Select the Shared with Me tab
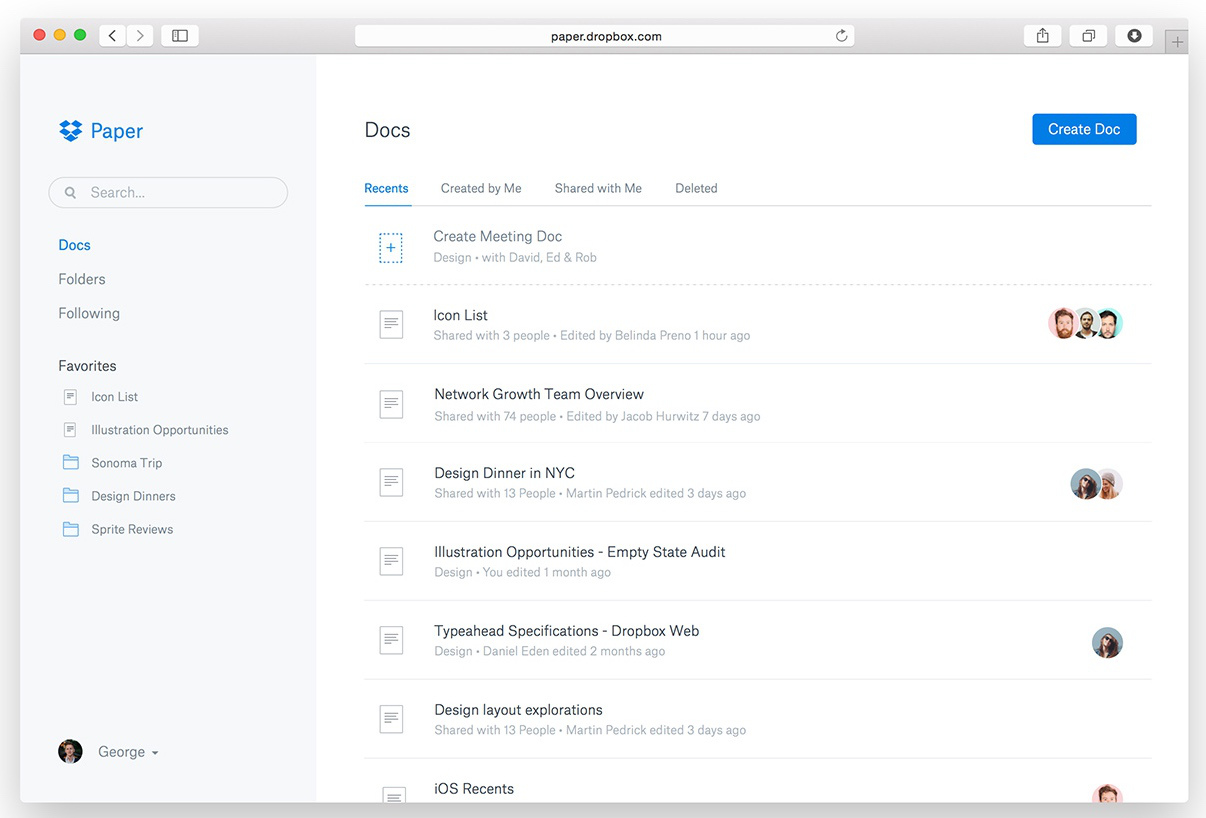The height and width of the screenshot is (818, 1206). [x=598, y=188]
